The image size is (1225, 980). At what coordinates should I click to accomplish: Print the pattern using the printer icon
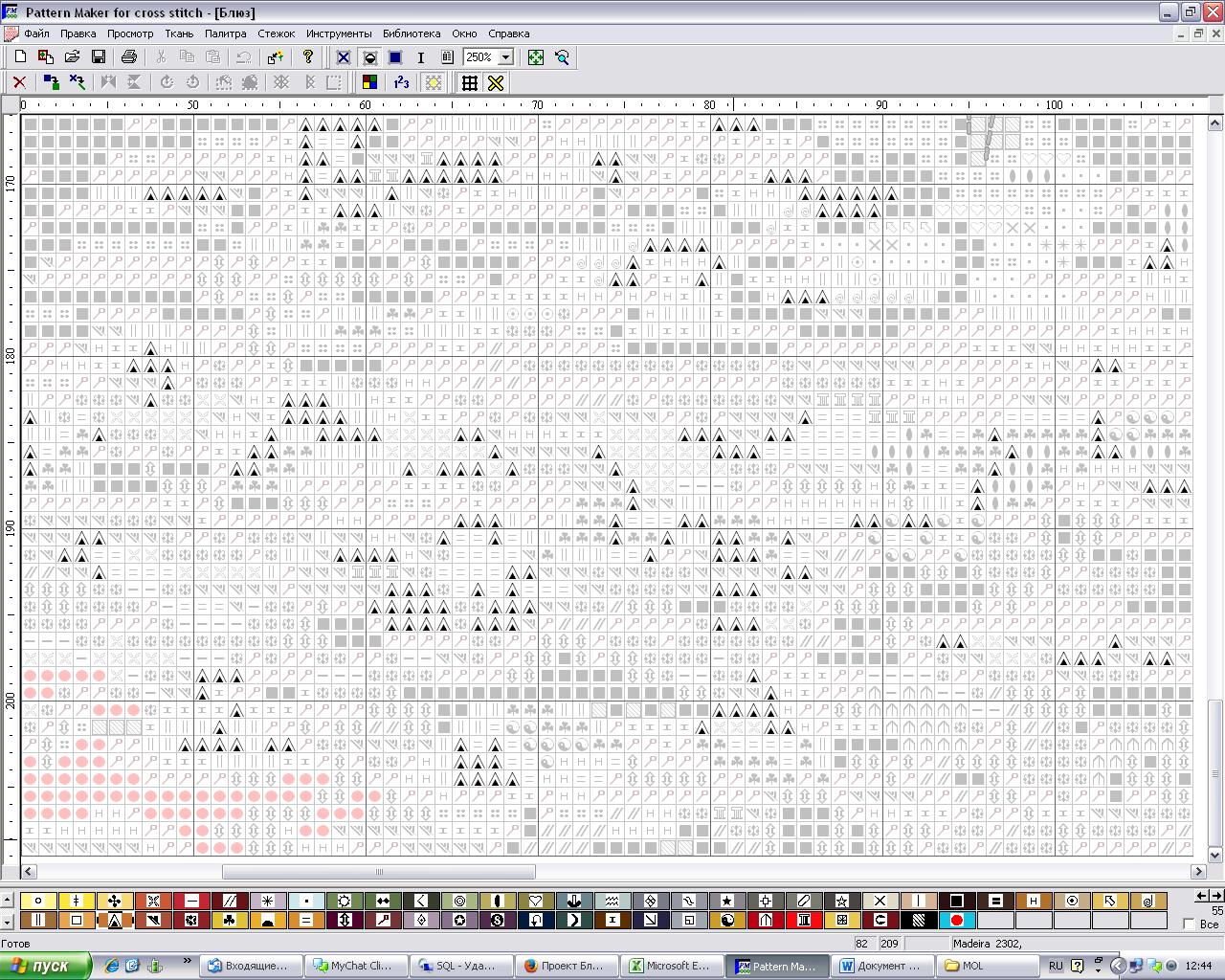tap(129, 57)
